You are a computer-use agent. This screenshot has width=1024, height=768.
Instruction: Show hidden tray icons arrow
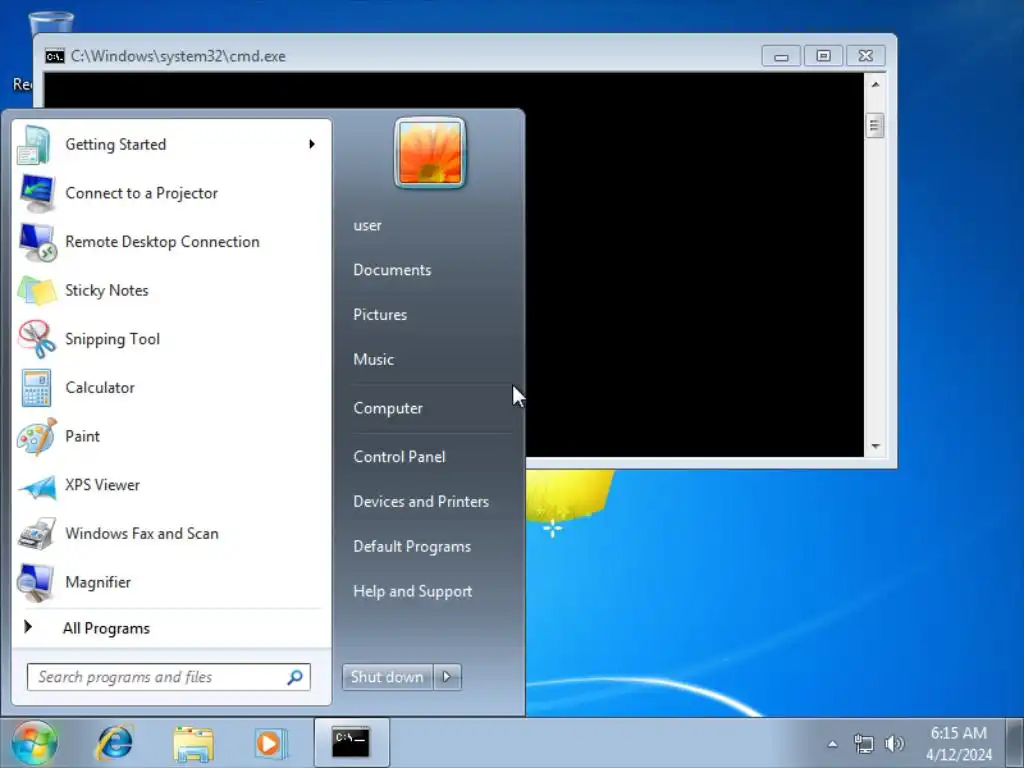tap(832, 744)
